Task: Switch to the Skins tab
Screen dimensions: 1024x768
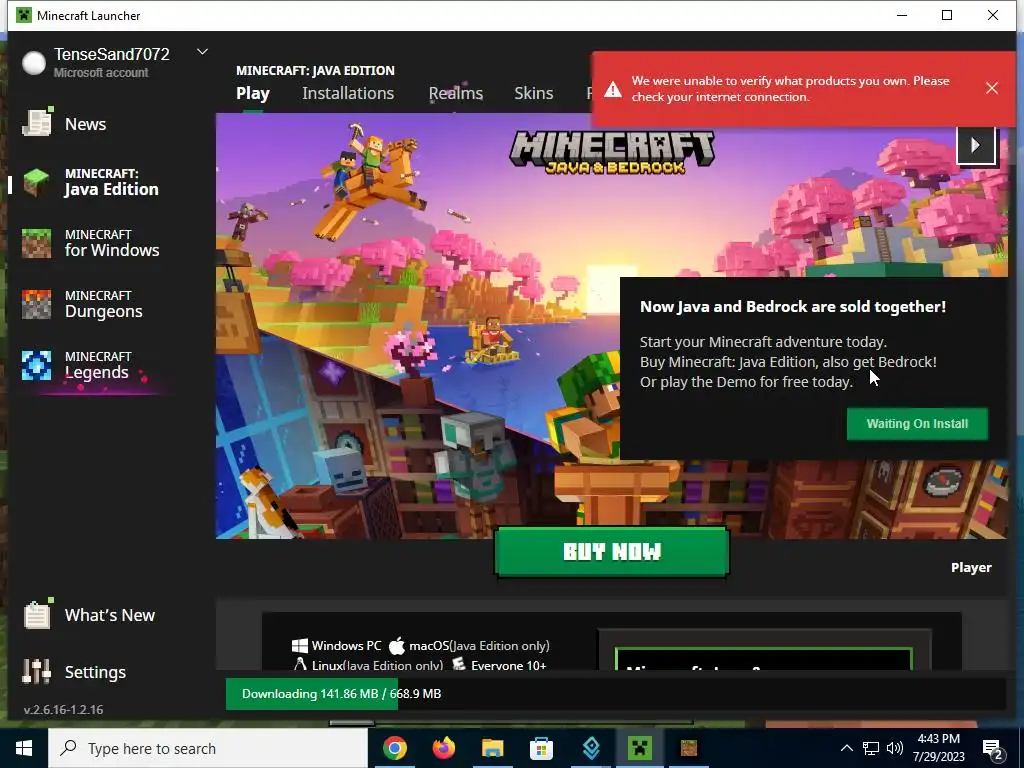Action: (x=534, y=93)
